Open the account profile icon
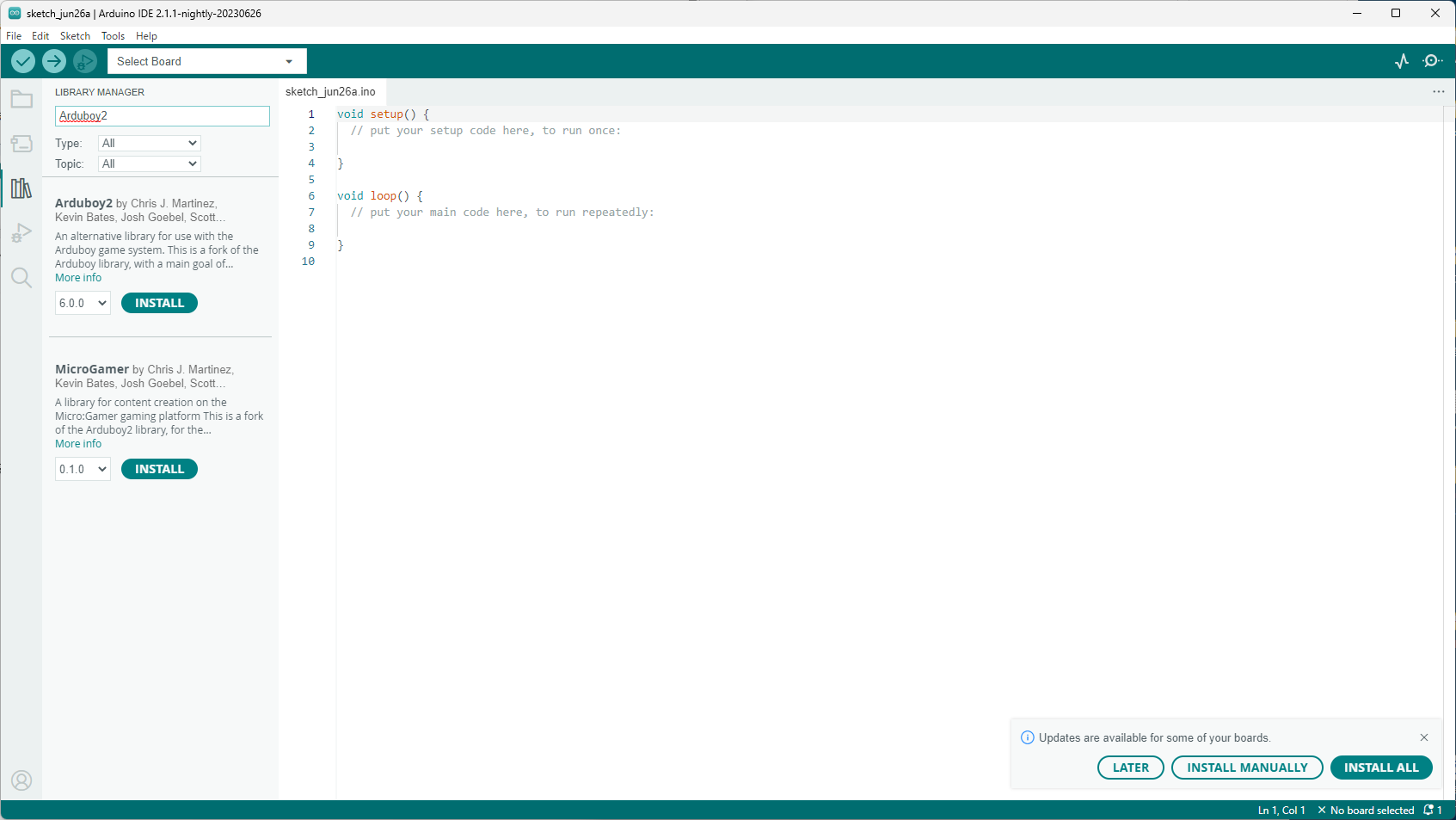Viewport: 1456px width, 820px height. 22,780
